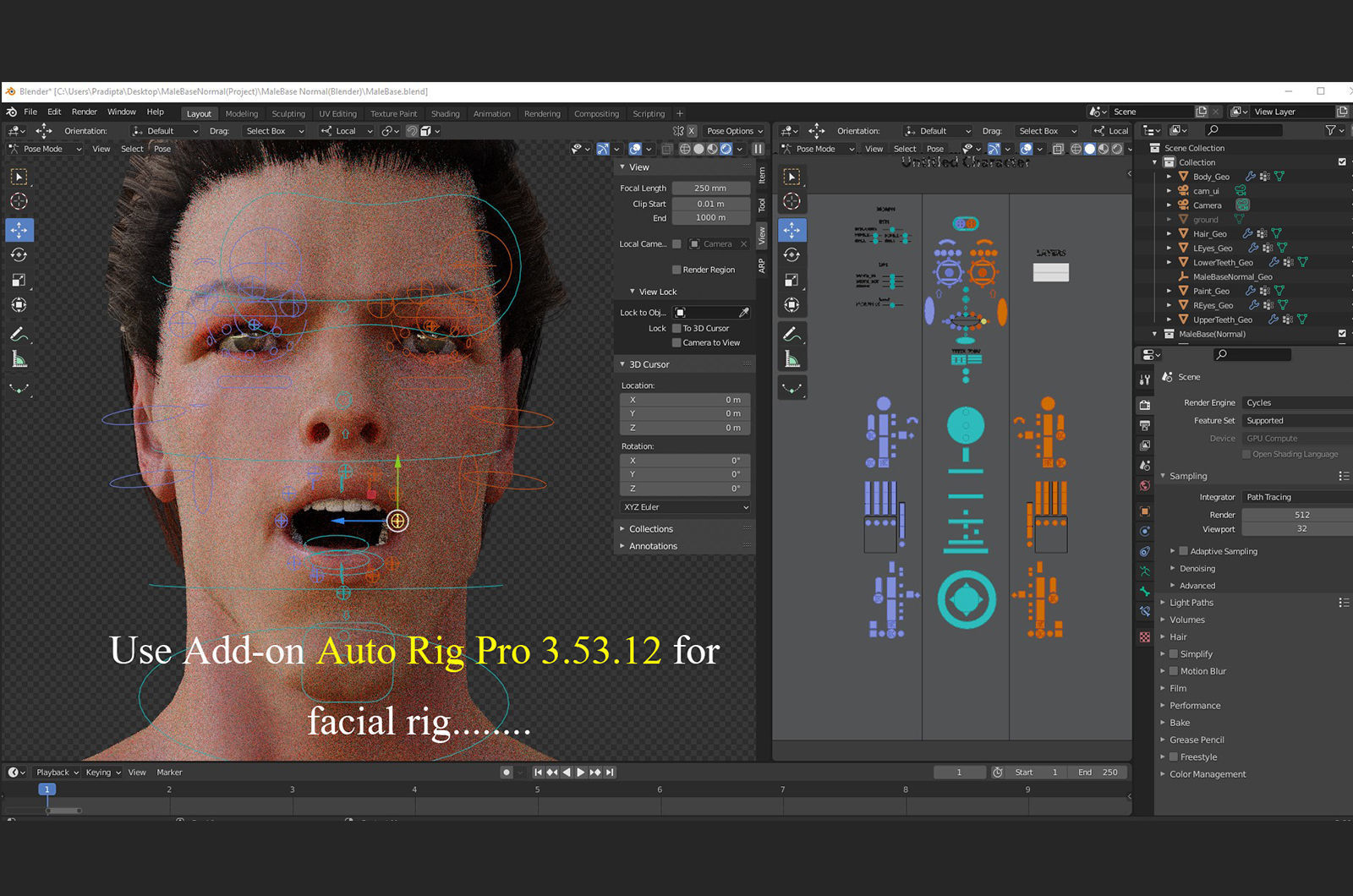Select the Scale tool in left viewport
This screenshot has width=1353, height=896.
(19, 280)
